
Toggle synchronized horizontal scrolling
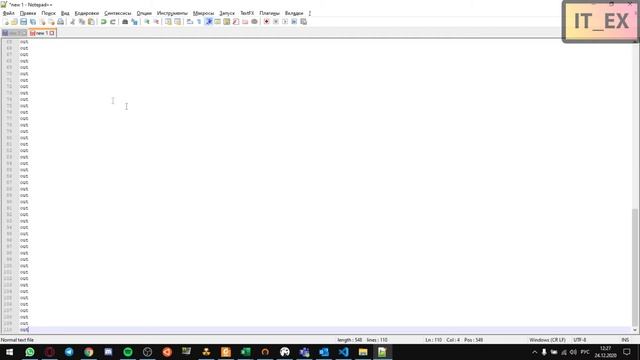point(178,22)
